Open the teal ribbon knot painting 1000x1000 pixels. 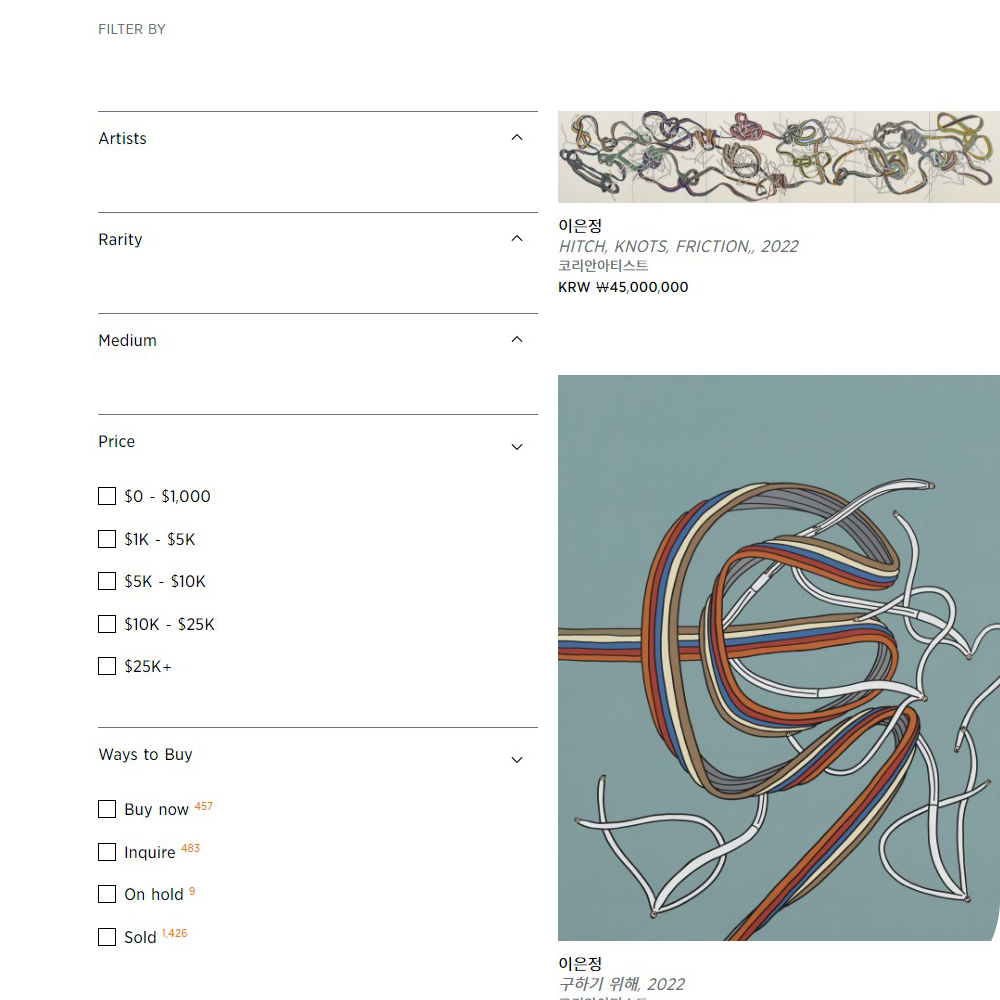click(779, 658)
